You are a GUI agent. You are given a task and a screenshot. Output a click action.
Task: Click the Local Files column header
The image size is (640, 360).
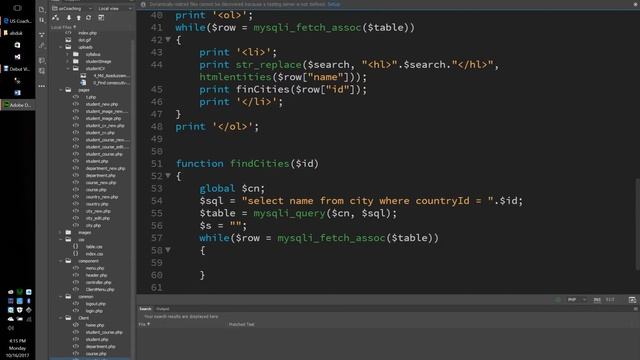(64, 27)
